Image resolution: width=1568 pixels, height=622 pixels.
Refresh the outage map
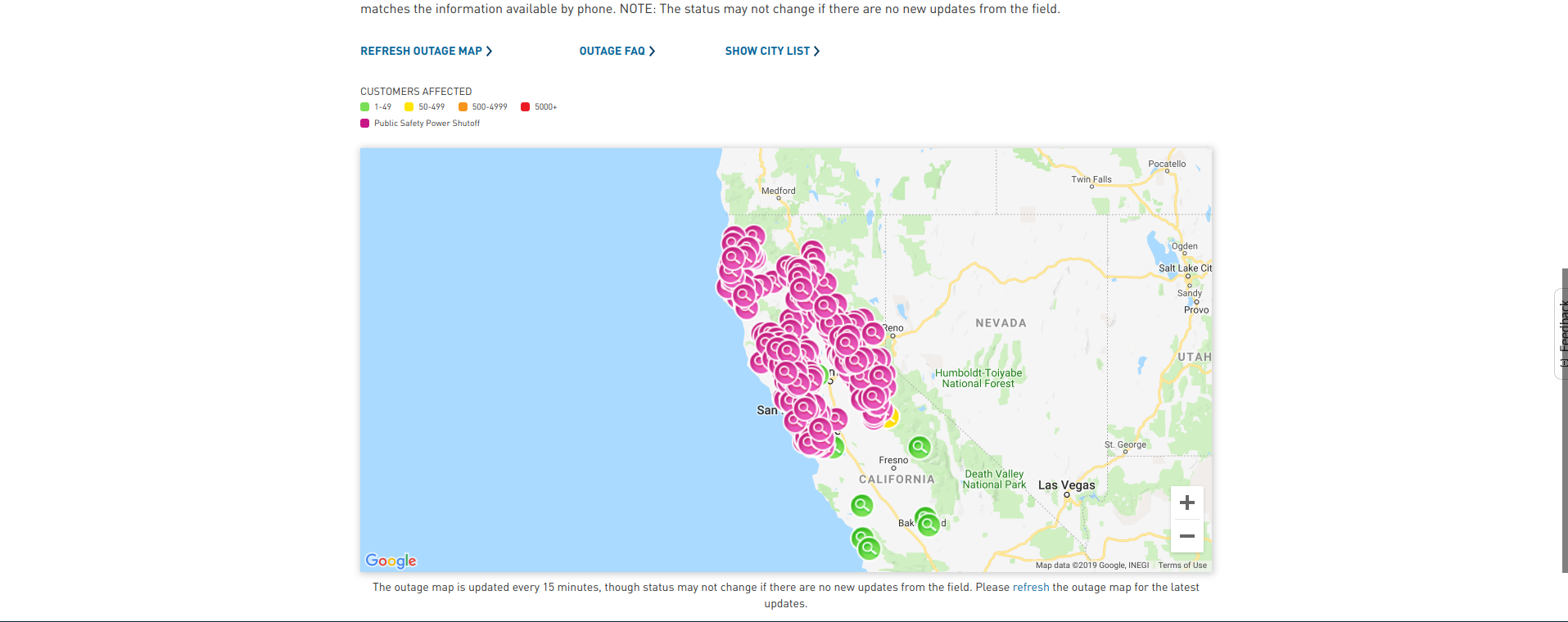(427, 51)
